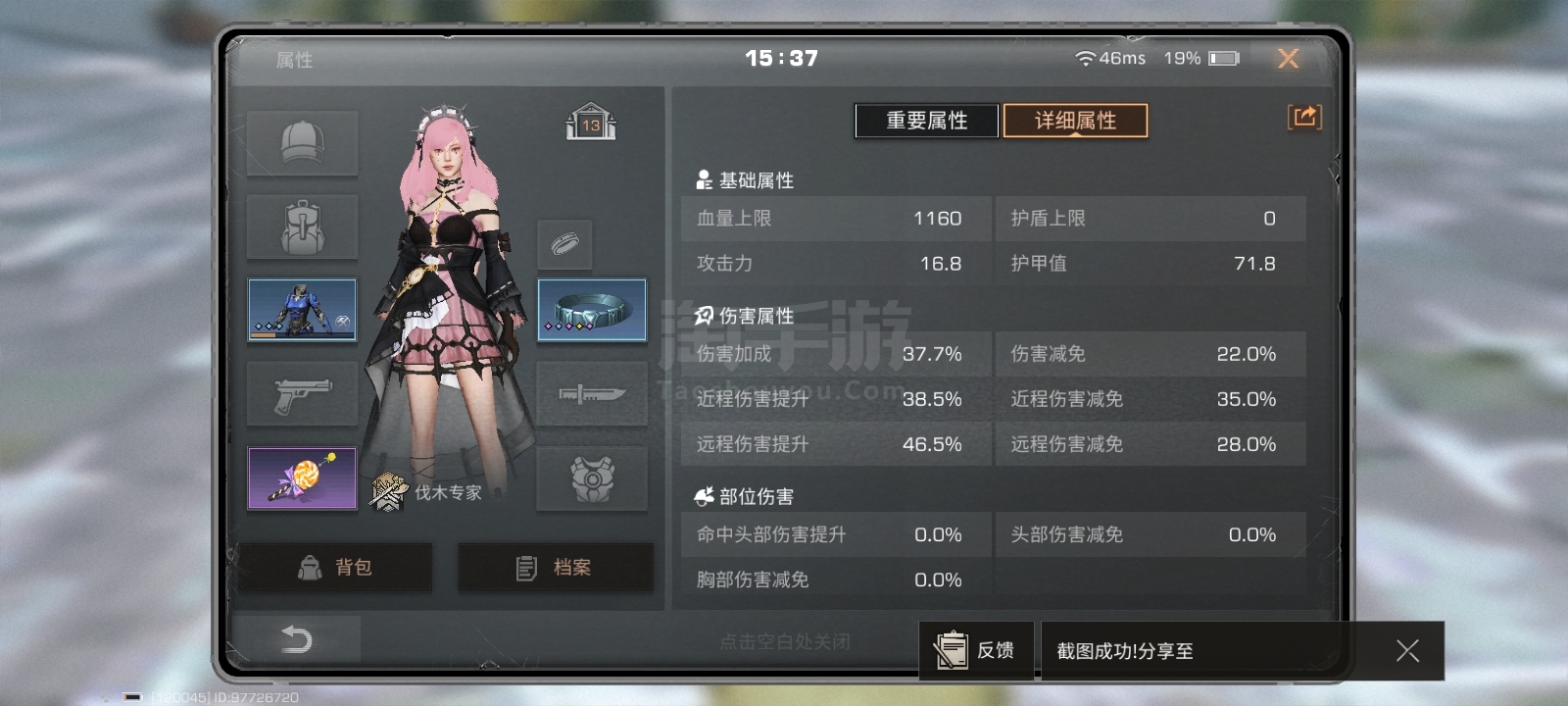Switch to the 重要属性 tab
The height and width of the screenshot is (706, 1568).
coord(927,121)
